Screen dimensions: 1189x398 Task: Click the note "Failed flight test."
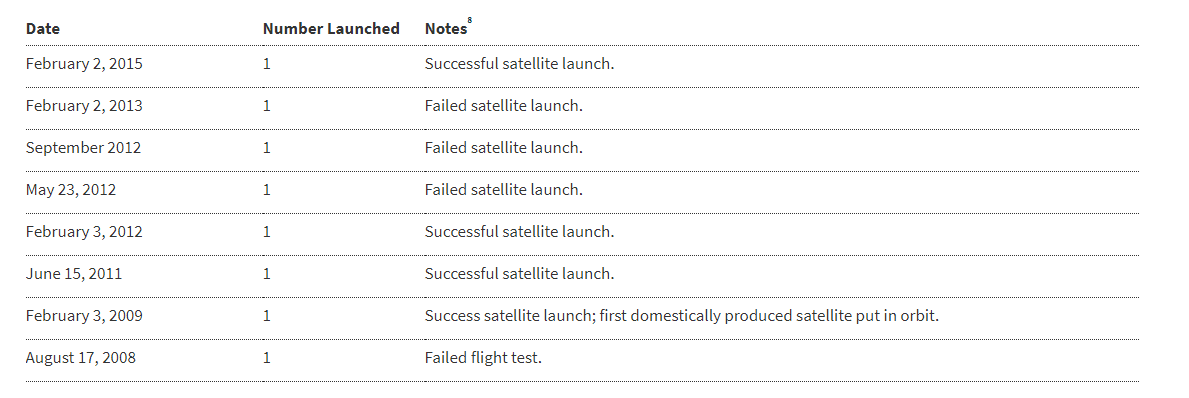point(483,357)
